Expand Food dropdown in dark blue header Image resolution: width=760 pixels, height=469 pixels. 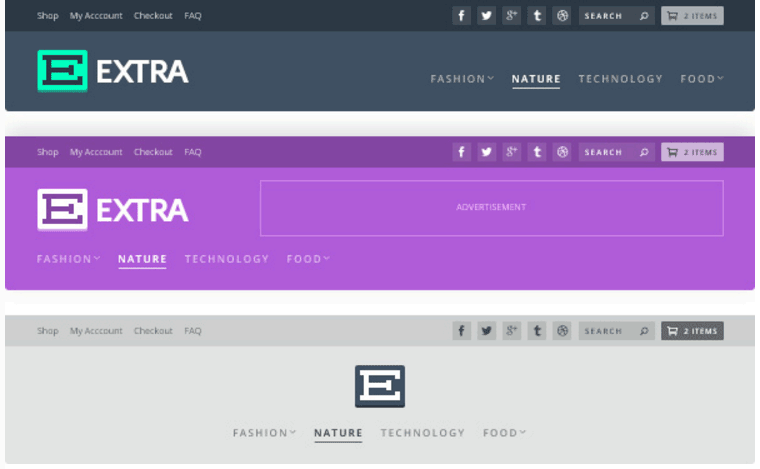702,78
